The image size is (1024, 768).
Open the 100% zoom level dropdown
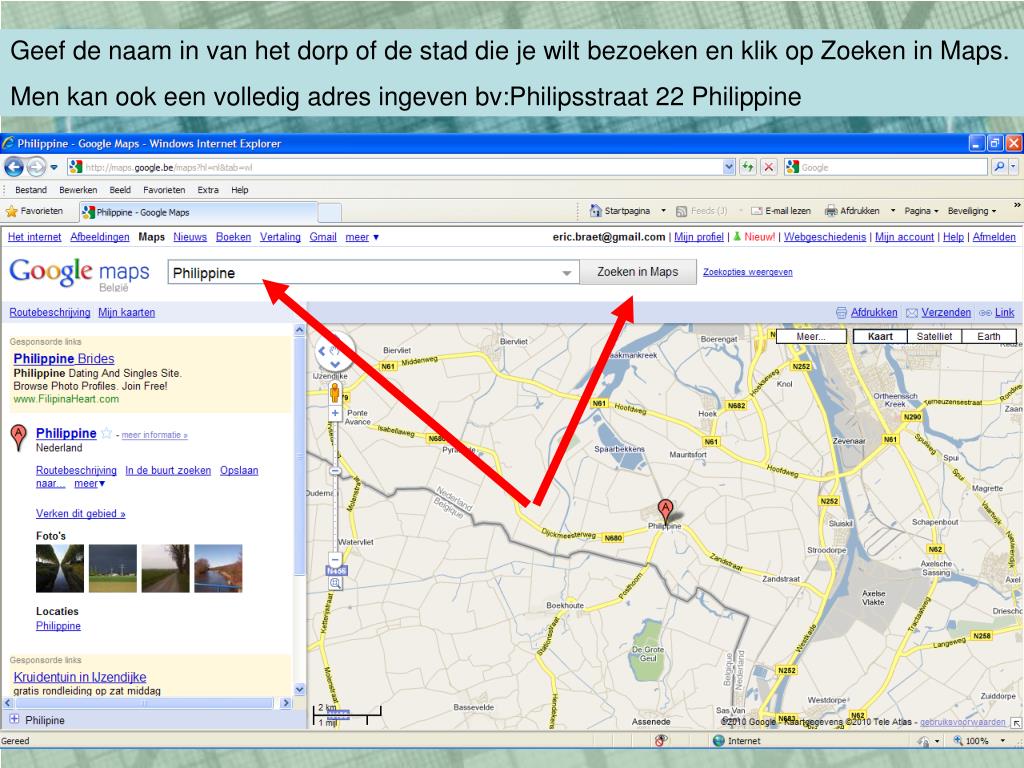pos(1002,741)
